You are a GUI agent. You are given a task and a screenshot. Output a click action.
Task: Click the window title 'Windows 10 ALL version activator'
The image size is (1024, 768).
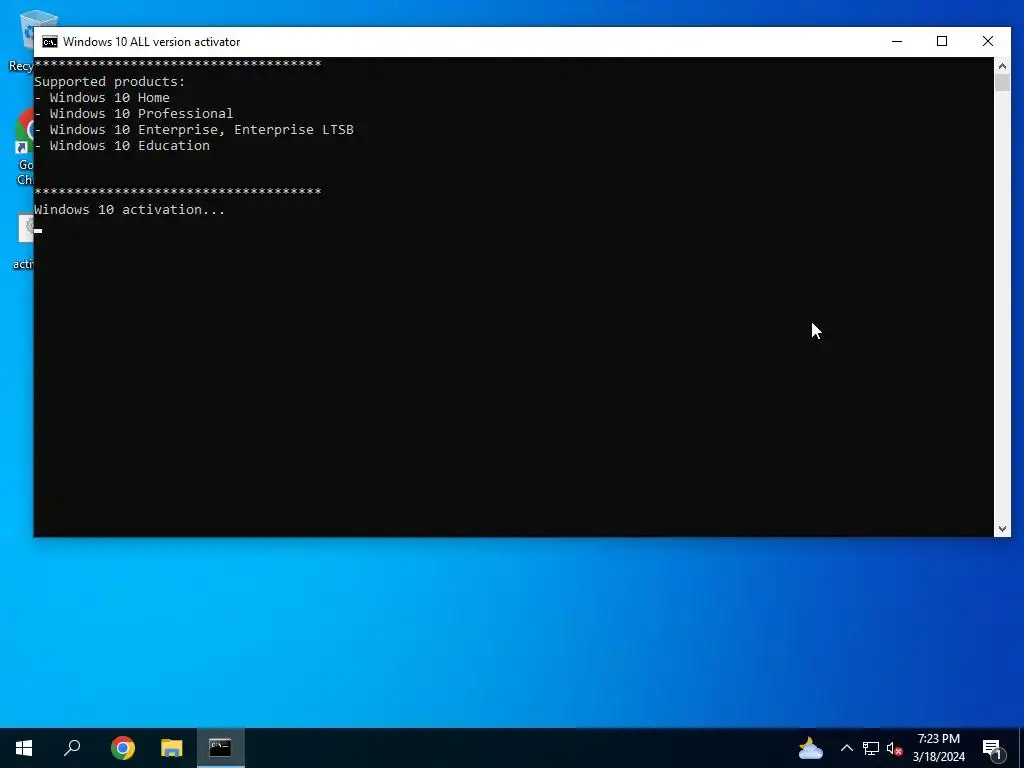[x=152, y=42]
